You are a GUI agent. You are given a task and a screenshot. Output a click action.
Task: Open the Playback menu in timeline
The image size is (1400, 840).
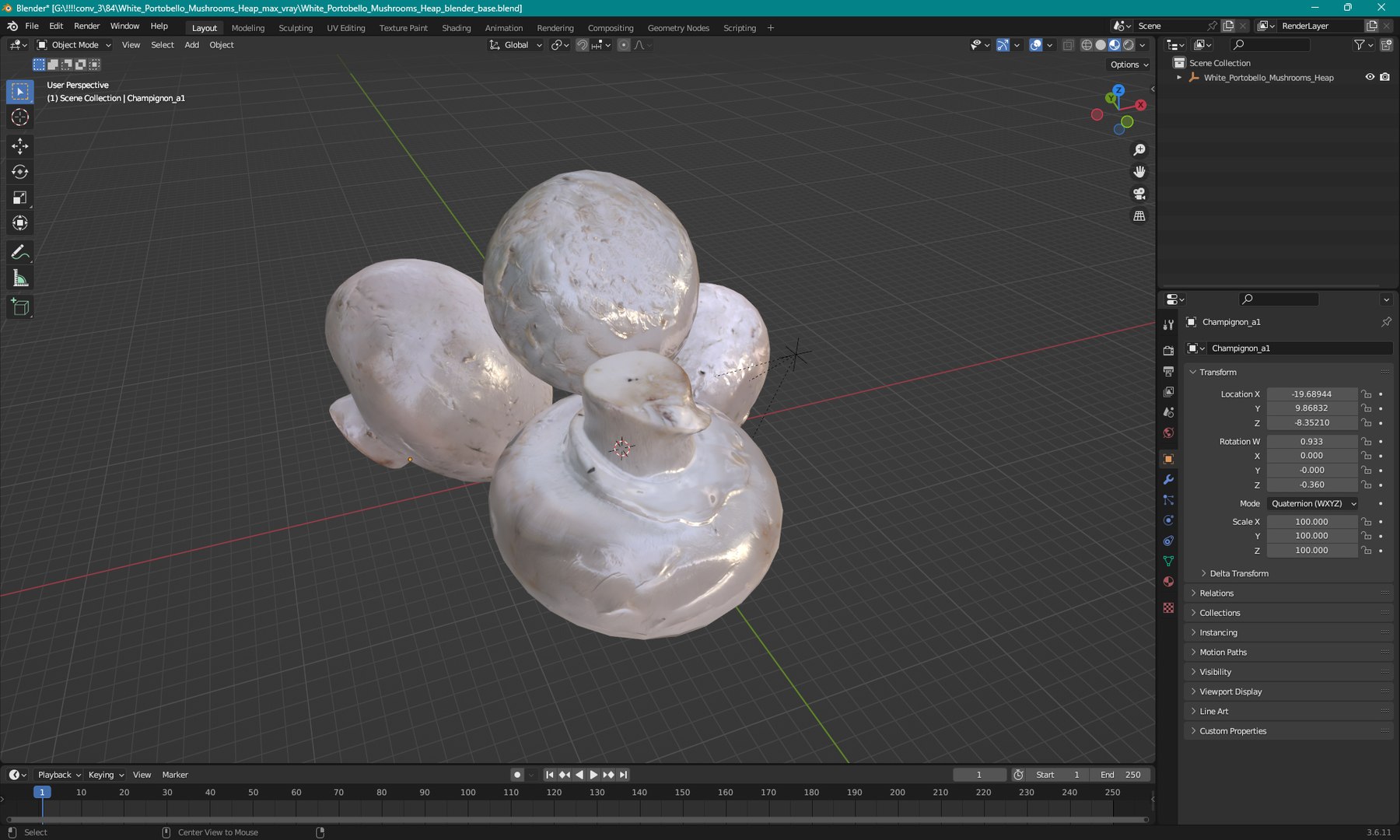59,775
